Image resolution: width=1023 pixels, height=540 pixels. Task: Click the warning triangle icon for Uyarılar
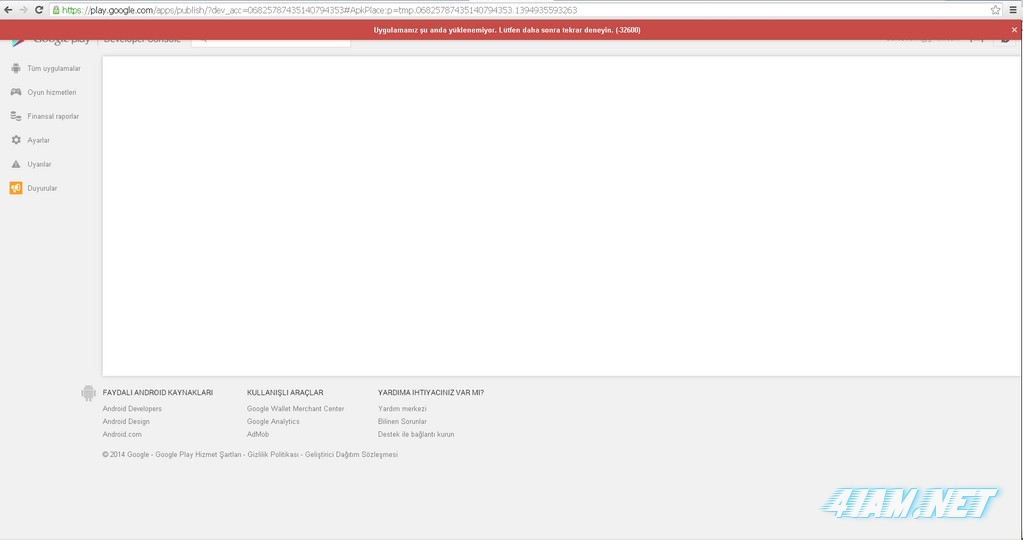tap(16, 164)
